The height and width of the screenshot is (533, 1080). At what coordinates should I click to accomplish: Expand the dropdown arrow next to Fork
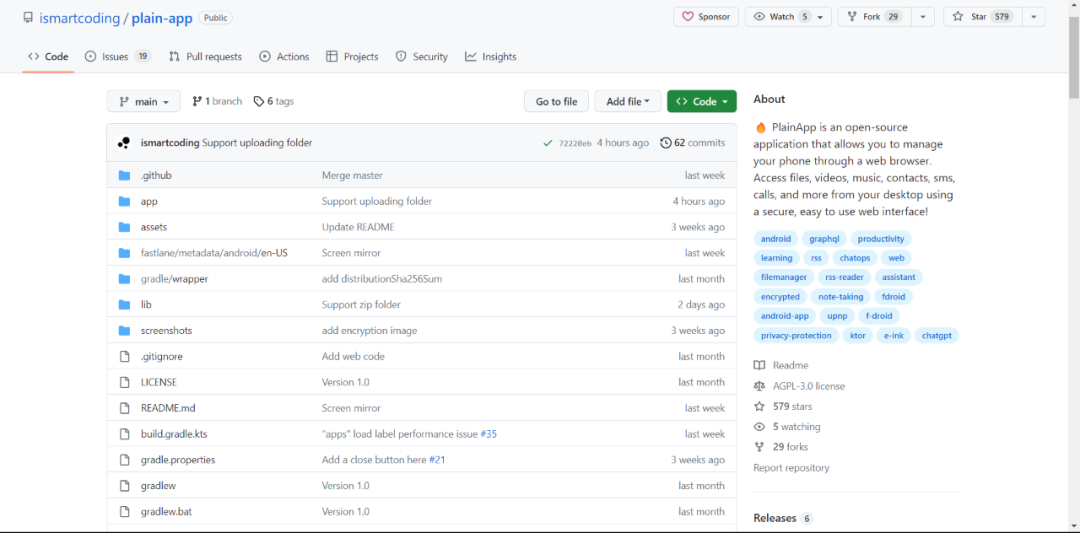click(x=922, y=17)
